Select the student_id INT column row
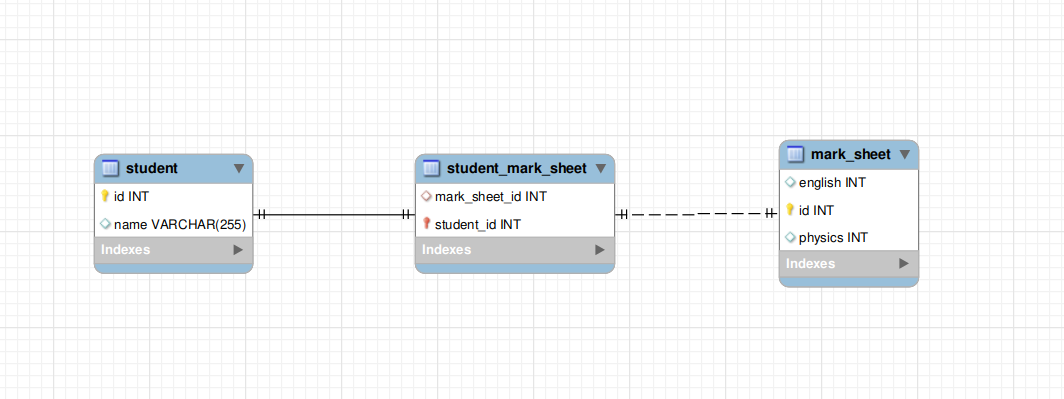This screenshot has width=1064, height=399. (x=515, y=224)
